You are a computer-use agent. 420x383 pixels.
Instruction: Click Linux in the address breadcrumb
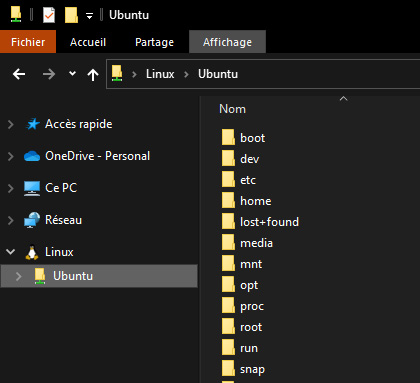tap(160, 74)
